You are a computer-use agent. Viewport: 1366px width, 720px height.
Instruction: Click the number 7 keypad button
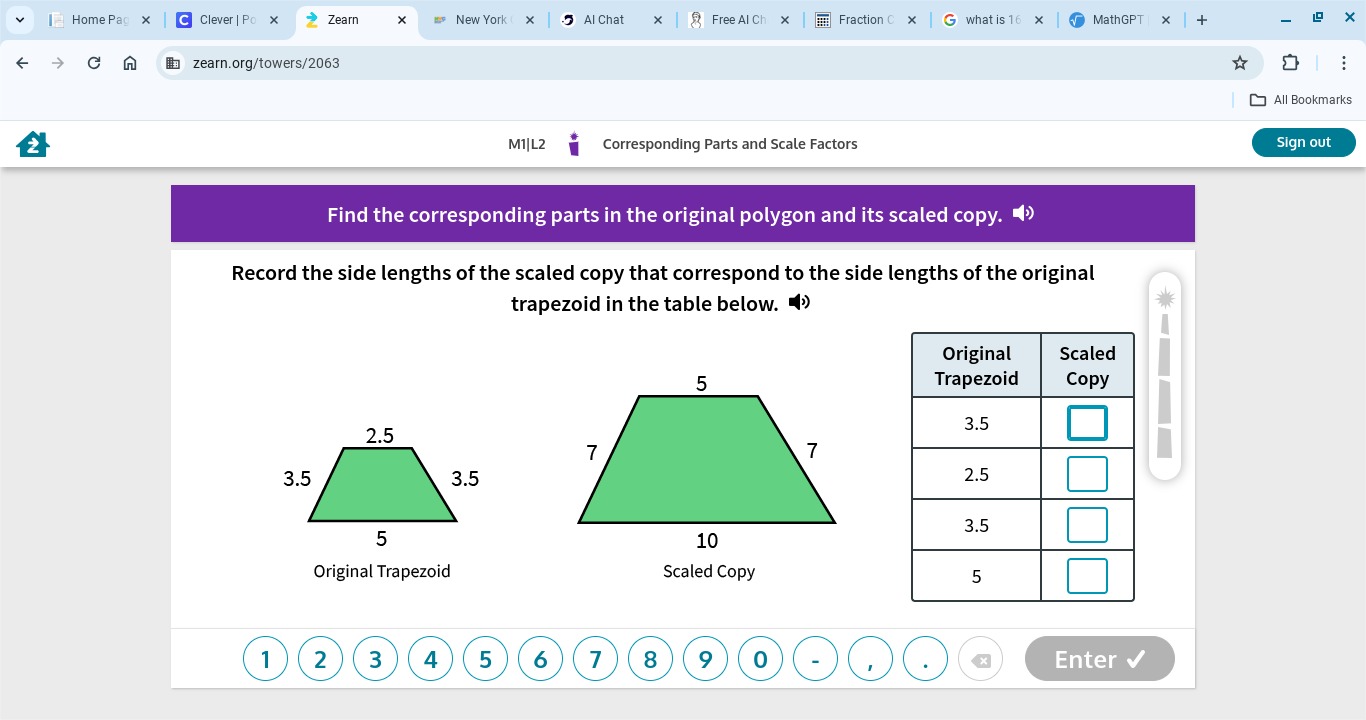pyautogui.click(x=595, y=660)
